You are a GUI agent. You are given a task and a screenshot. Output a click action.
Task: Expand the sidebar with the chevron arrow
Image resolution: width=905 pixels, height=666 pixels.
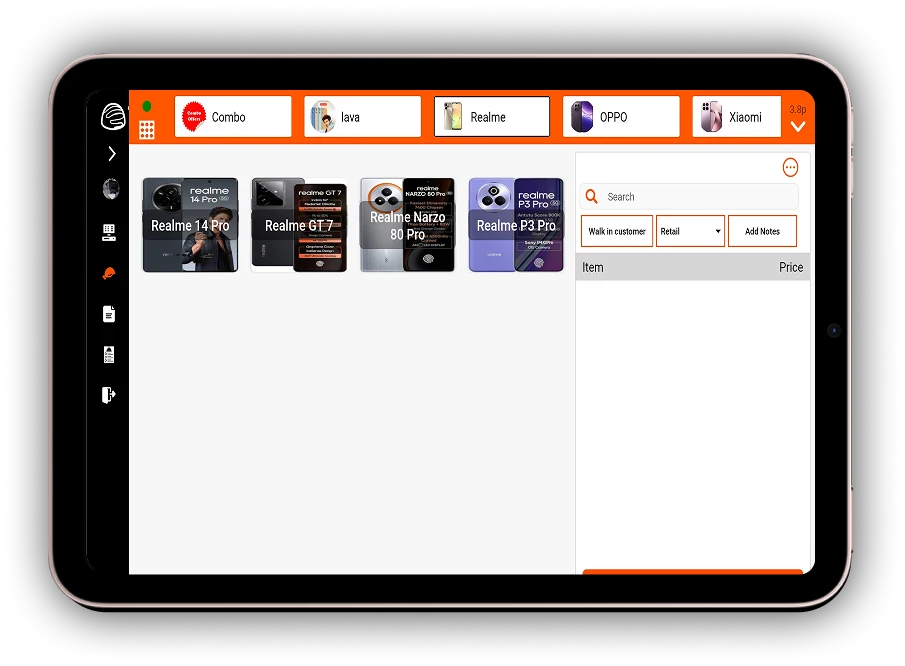[x=112, y=154]
